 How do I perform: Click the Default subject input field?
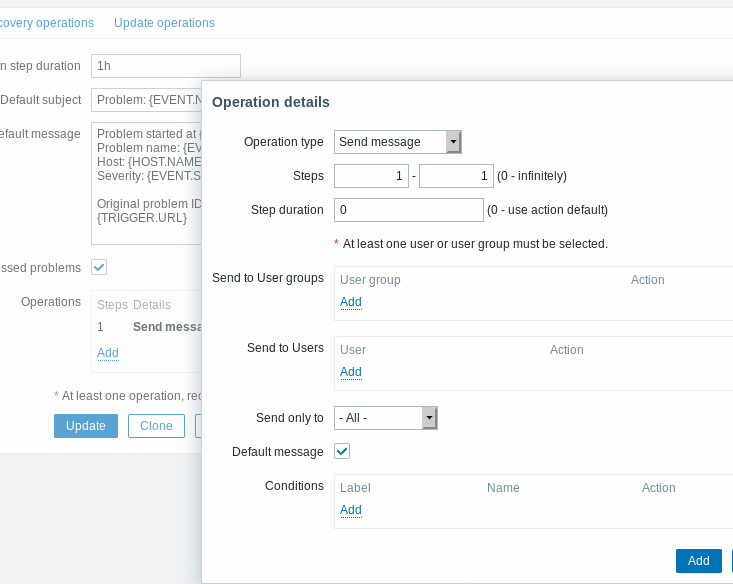(146, 100)
